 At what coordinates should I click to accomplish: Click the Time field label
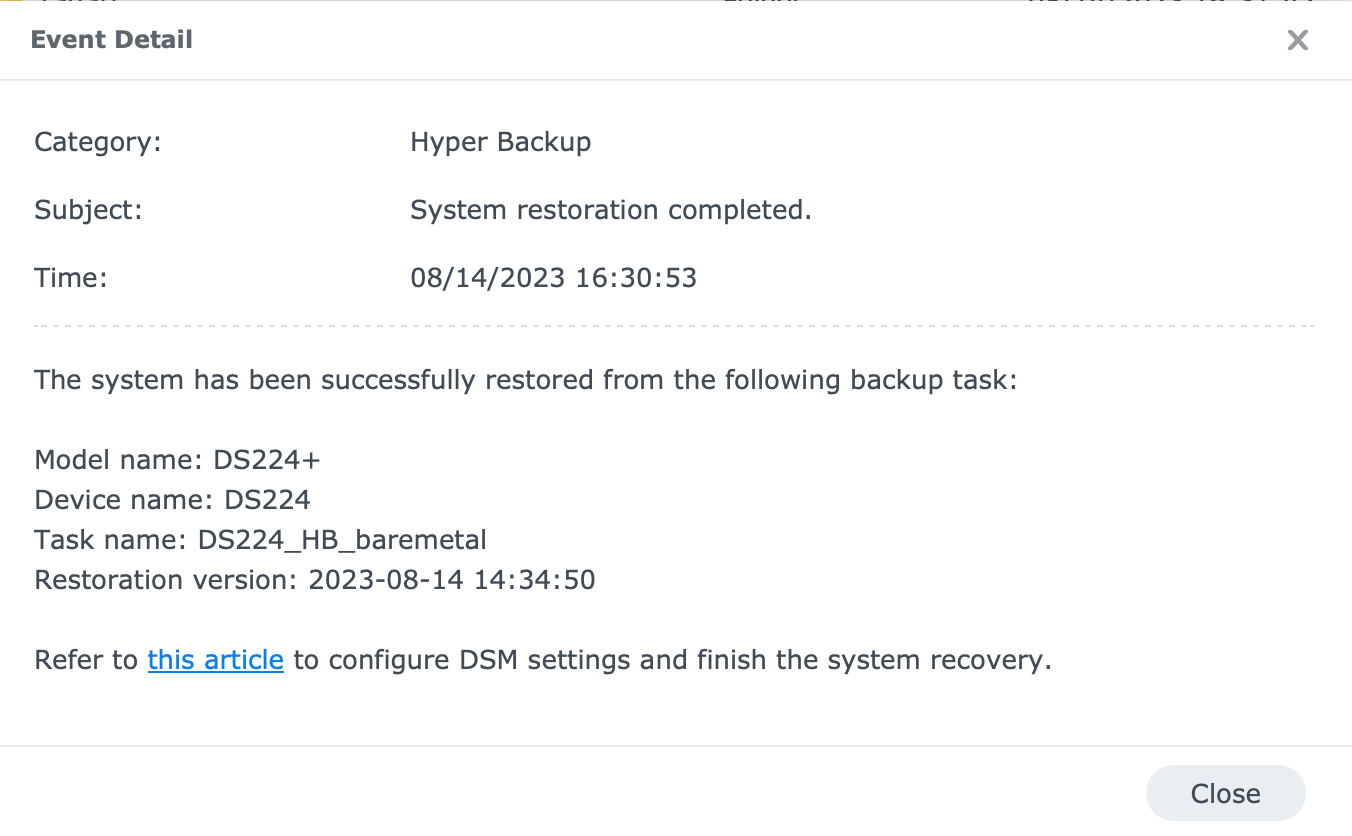click(x=71, y=277)
